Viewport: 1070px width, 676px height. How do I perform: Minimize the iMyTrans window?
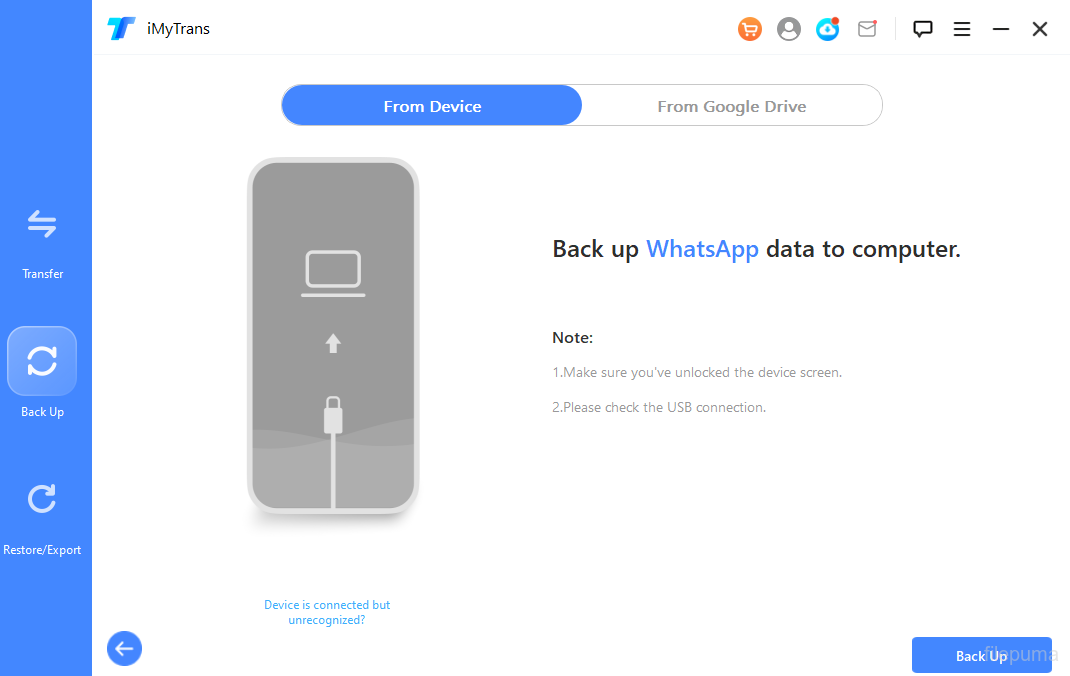coord(1001,30)
